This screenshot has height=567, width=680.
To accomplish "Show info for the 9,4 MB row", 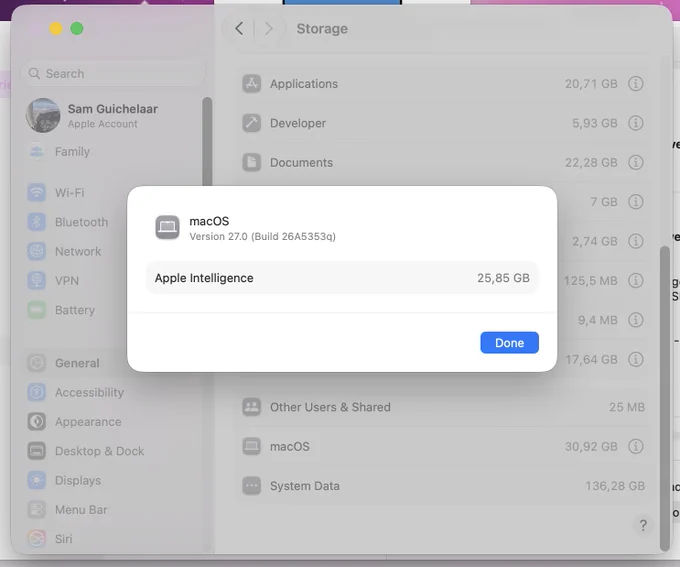I will (636, 320).
